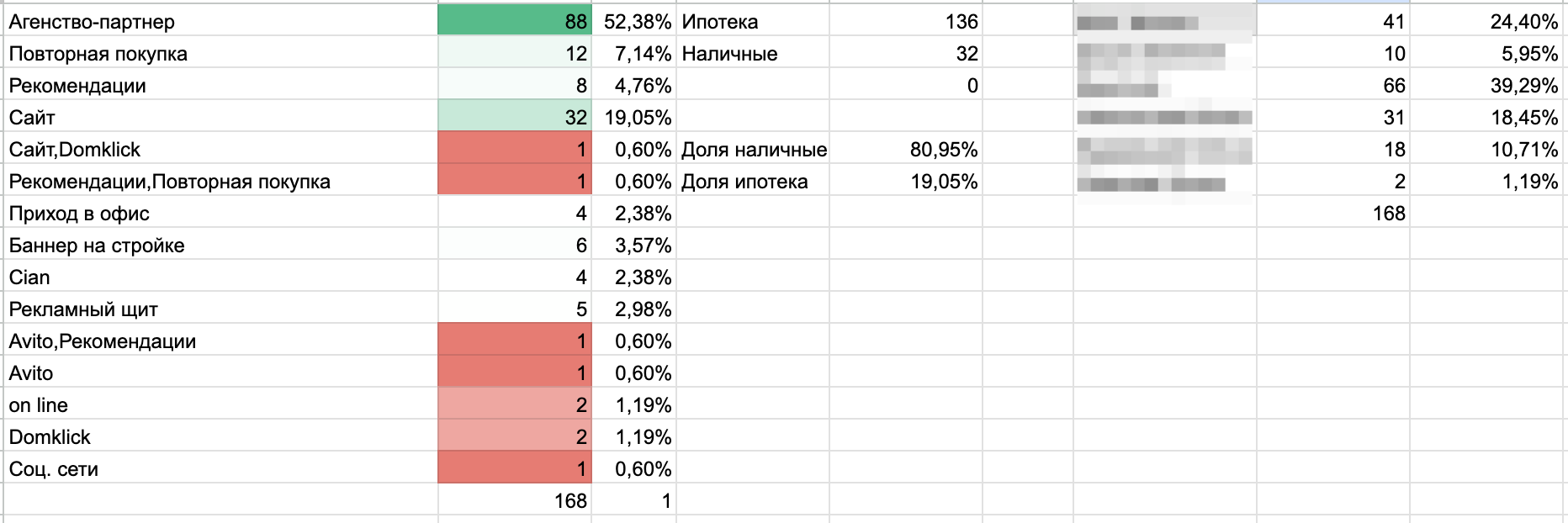The width and height of the screenshot is (1568, 523).
Task: Click the 52,38% percentage cell
Action: tap(634, 21)
